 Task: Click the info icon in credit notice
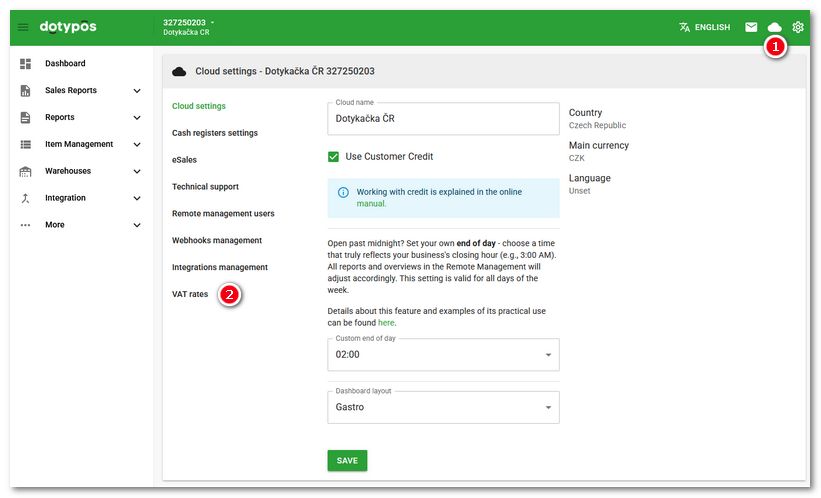pyautogui.click(x=343, y=192)
